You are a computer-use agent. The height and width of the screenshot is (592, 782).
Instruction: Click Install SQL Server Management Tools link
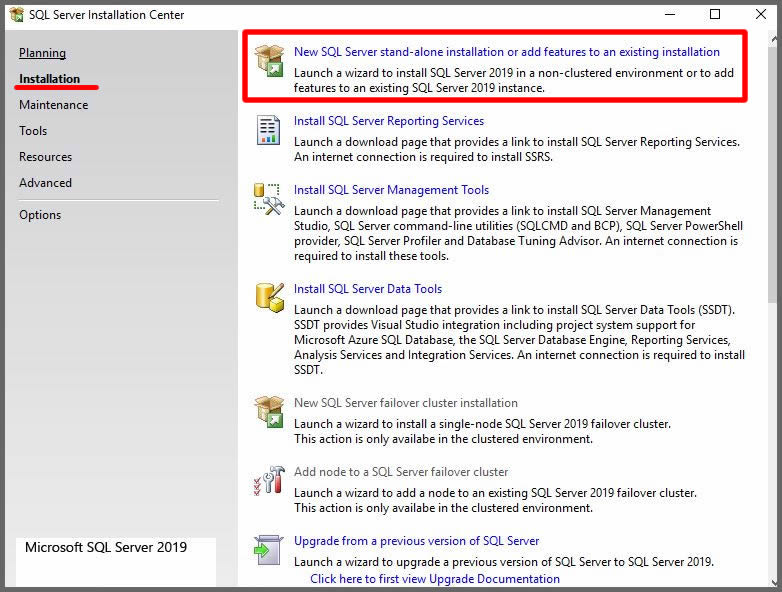(x=391, y=190)
